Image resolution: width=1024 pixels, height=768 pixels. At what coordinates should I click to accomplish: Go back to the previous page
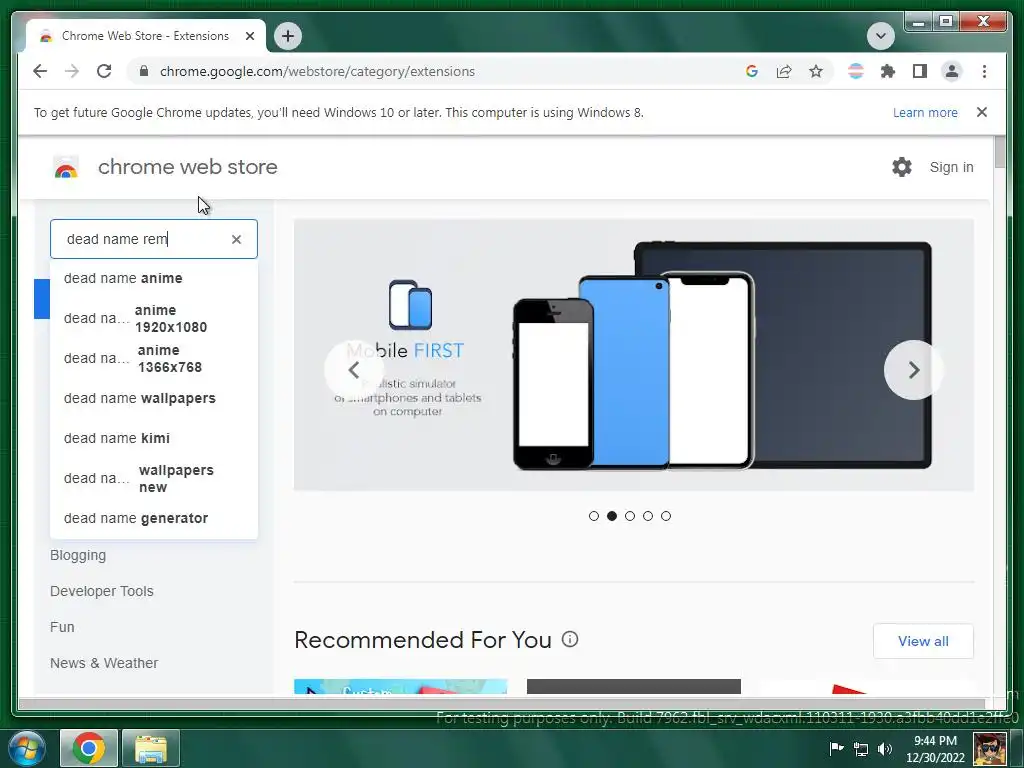40,71
